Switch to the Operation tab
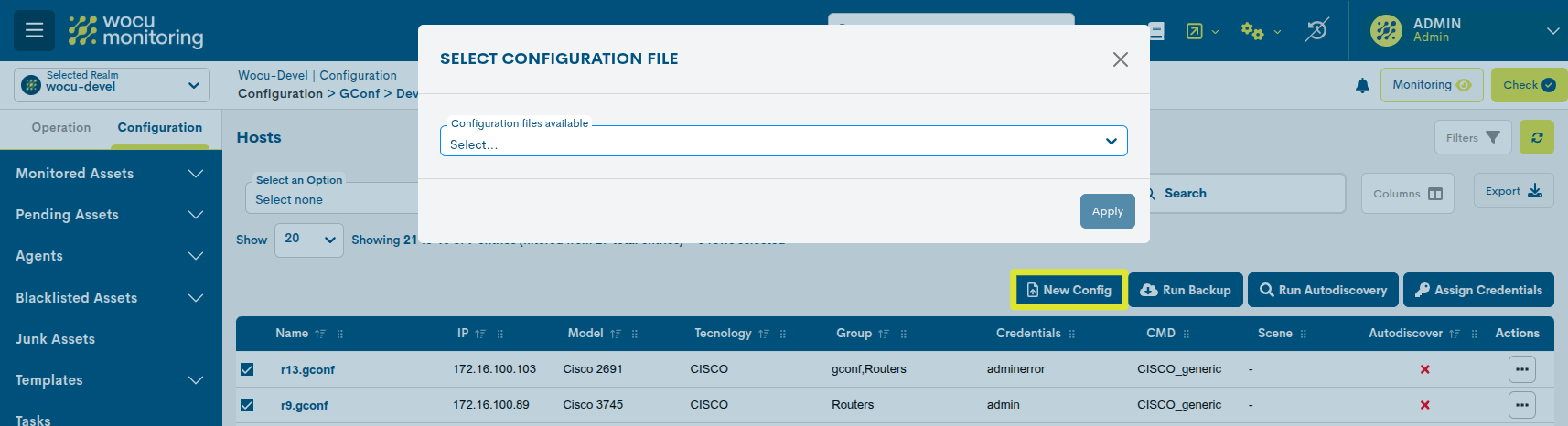 [x=60, y=128]
